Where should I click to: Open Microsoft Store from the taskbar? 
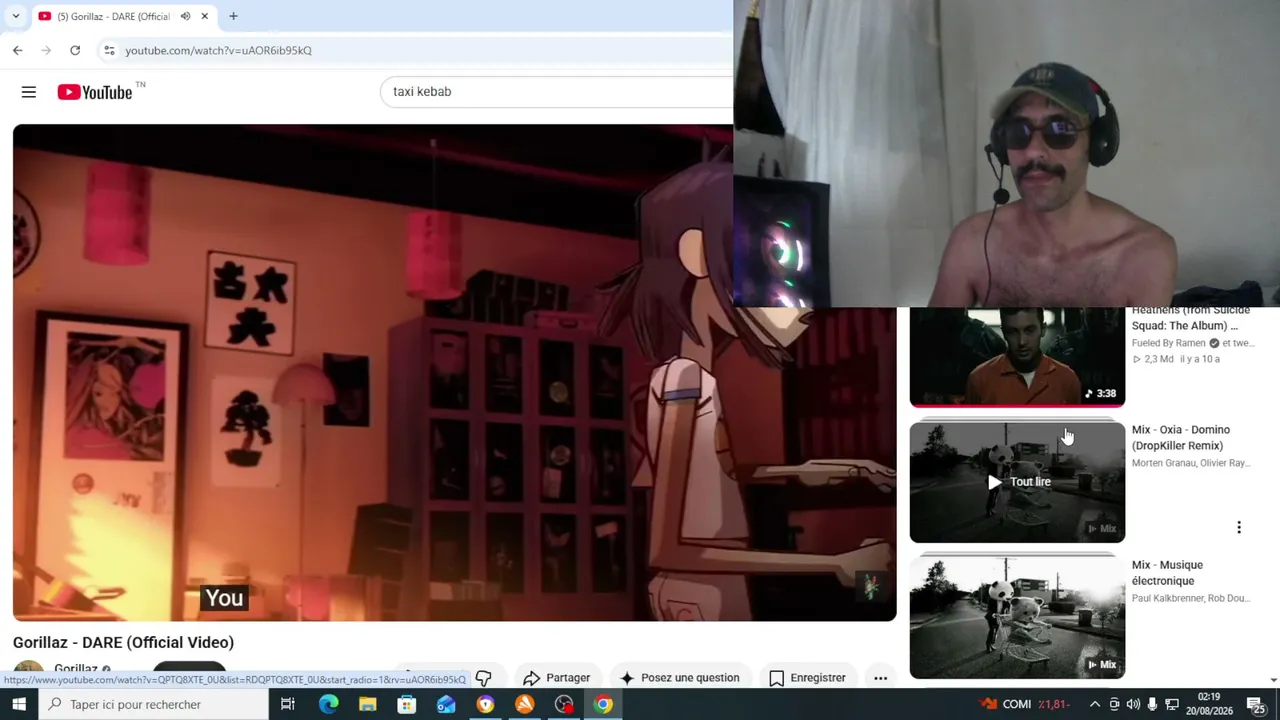407,704
